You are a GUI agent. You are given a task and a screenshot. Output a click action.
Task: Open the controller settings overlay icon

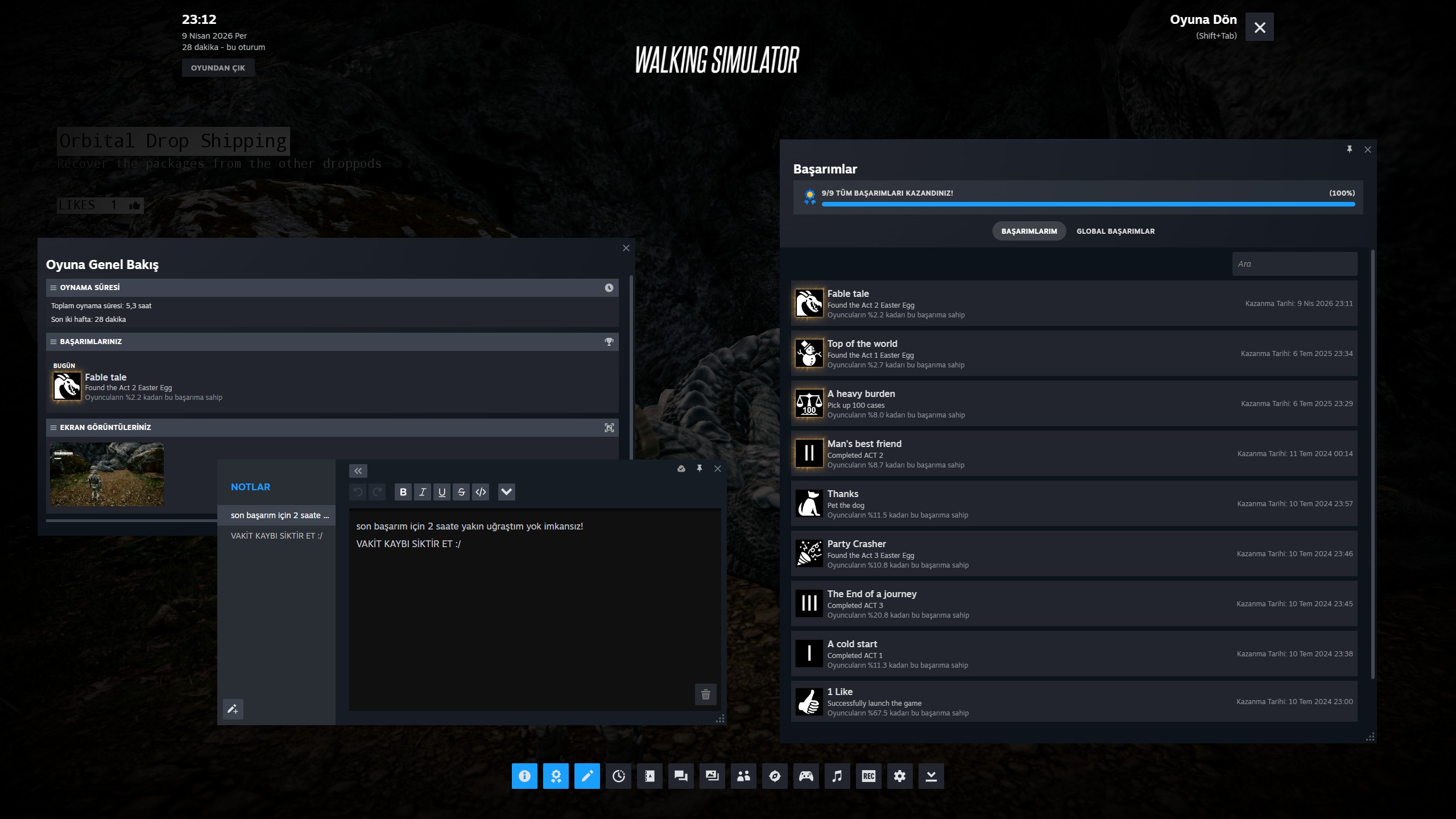coord(806,776)
